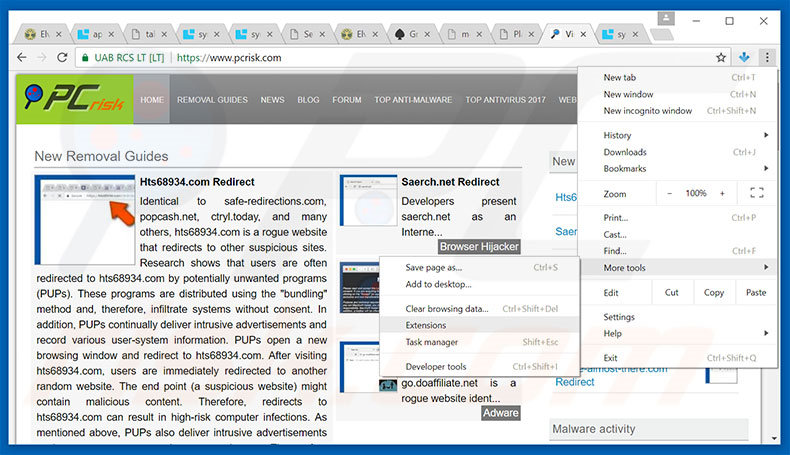Switch to the last 'sy' tab
790x455 pixels.
(x=619, y=34)
